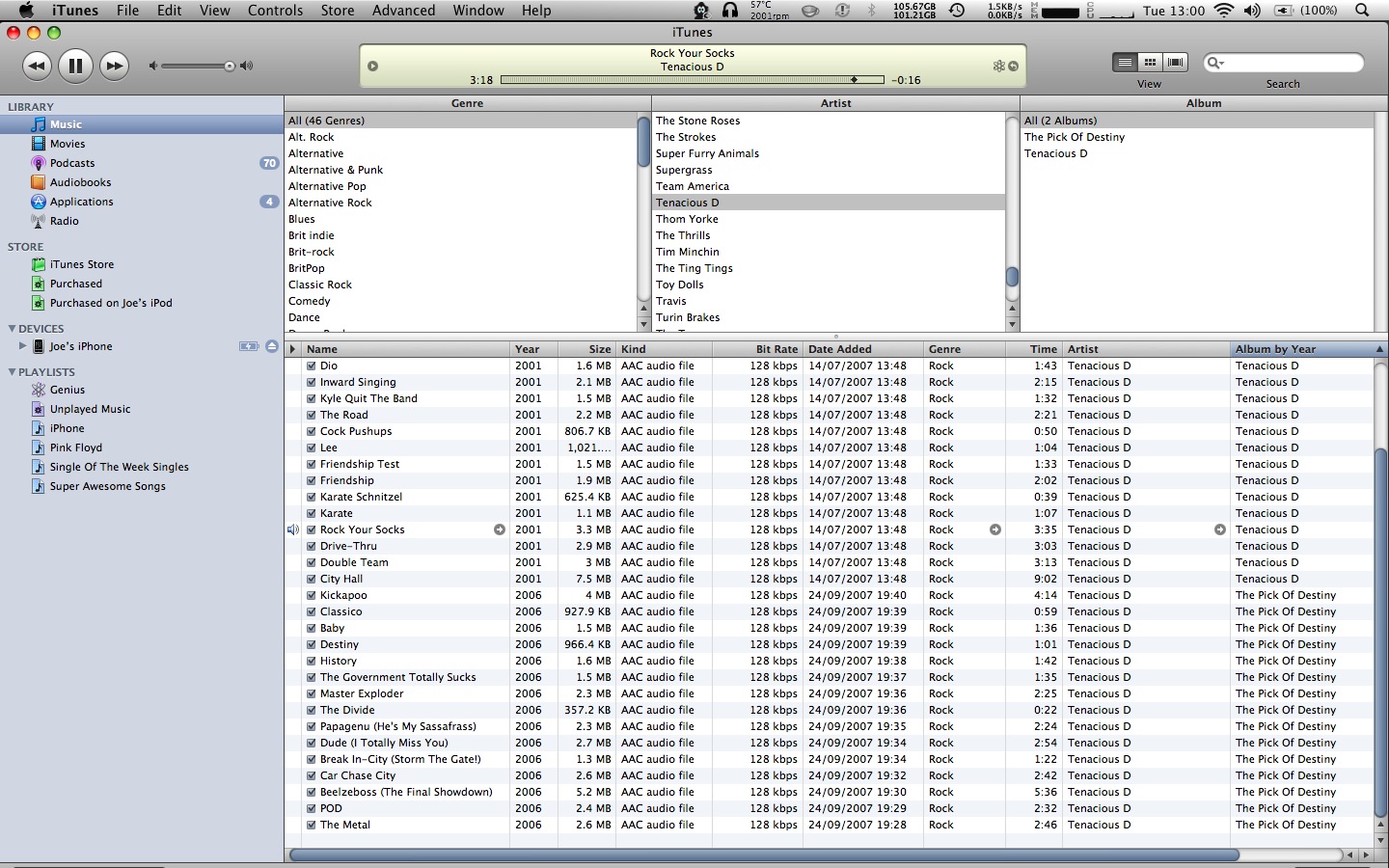
Task: Open the Controls menu
Action: 275,11
